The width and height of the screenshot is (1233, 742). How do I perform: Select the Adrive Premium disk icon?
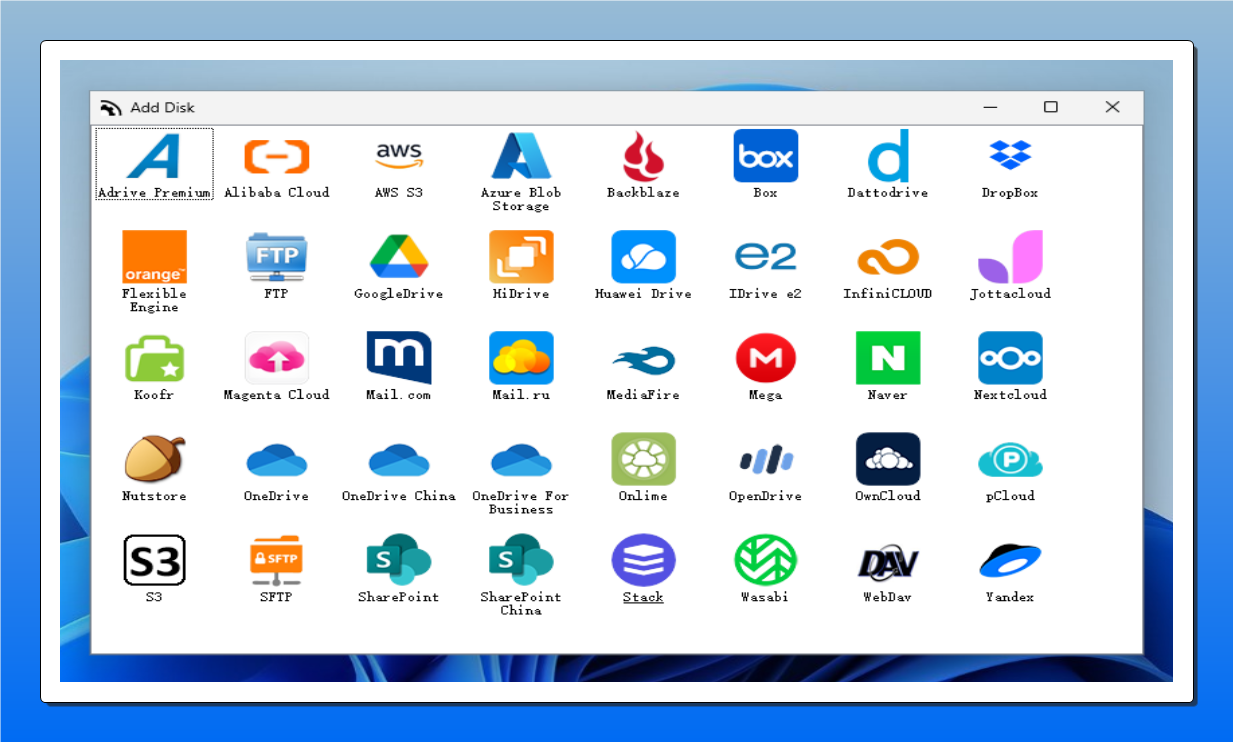(x=154, y=157)
